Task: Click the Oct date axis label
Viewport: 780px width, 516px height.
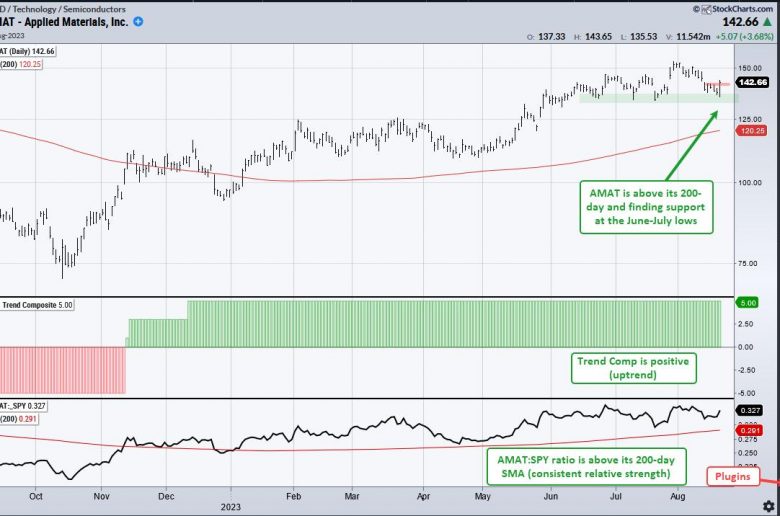Action: 36,497
